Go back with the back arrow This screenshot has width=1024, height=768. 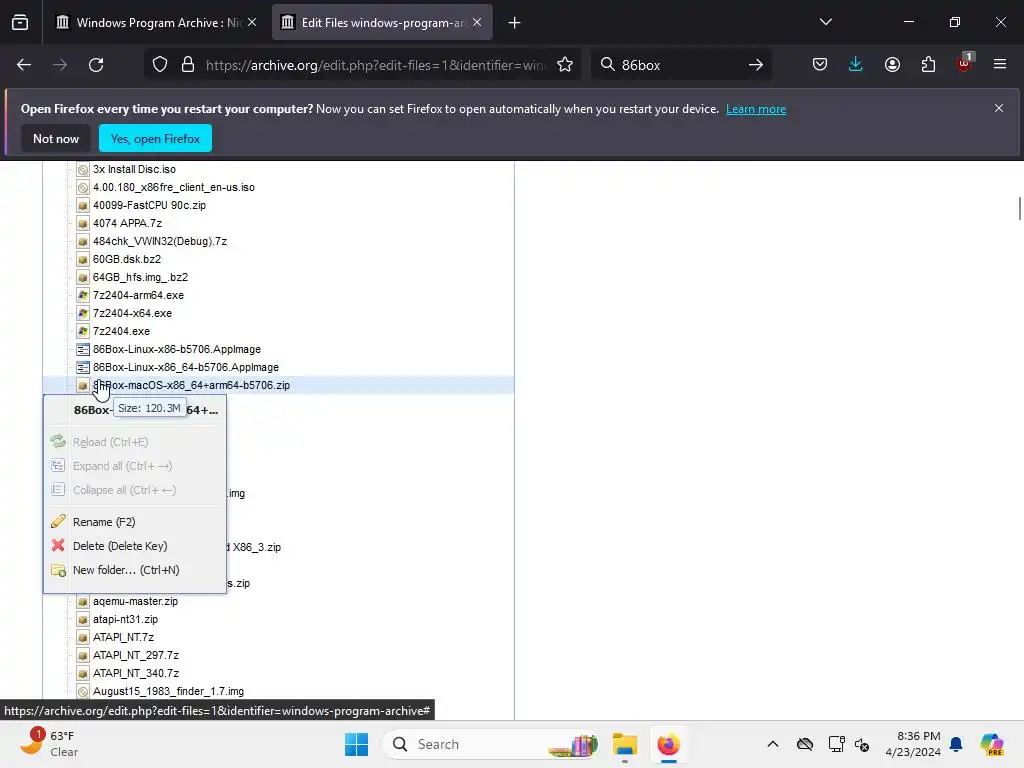[x=24, y=65]
